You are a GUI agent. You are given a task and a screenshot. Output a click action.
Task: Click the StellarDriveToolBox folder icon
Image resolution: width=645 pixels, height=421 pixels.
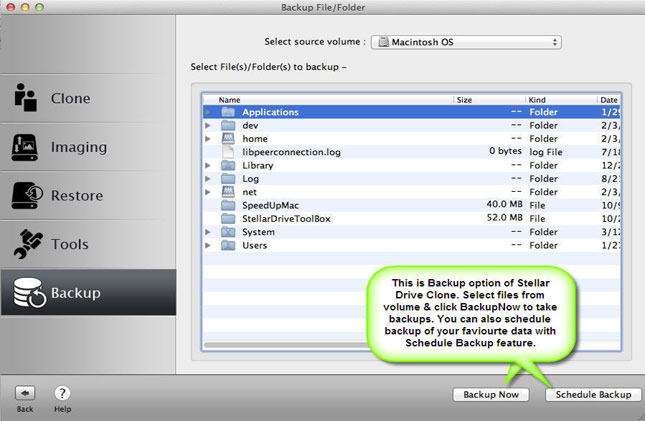click(228, 219)
